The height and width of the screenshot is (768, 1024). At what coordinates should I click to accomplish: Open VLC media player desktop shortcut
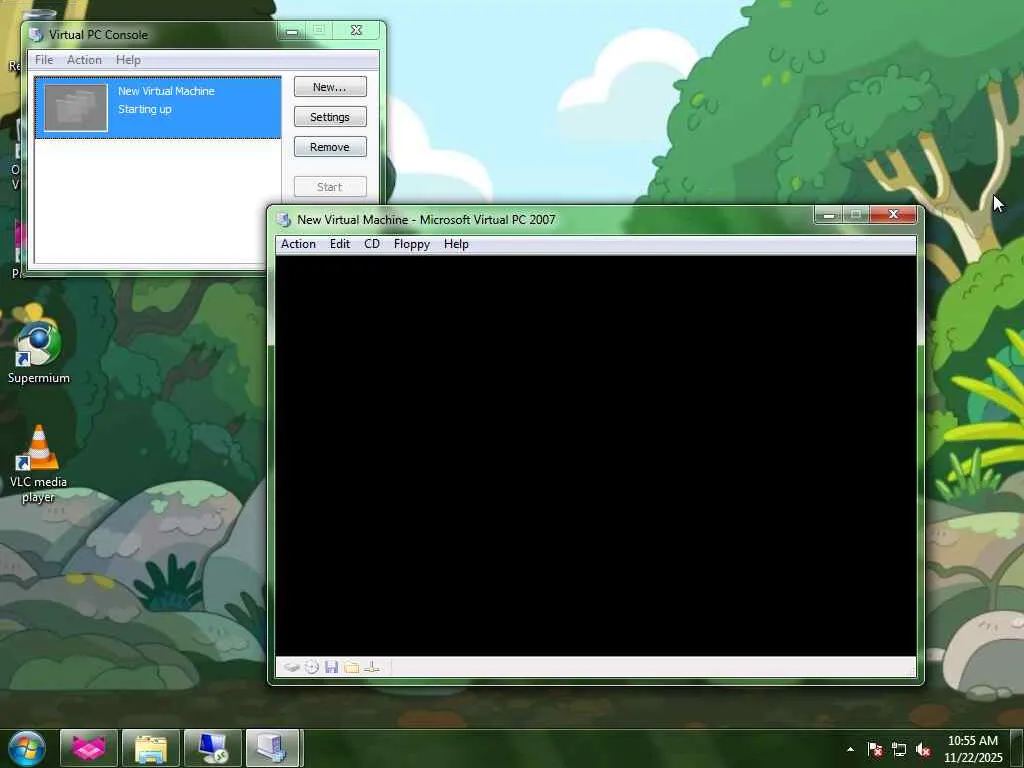click(x=39, y=464)
